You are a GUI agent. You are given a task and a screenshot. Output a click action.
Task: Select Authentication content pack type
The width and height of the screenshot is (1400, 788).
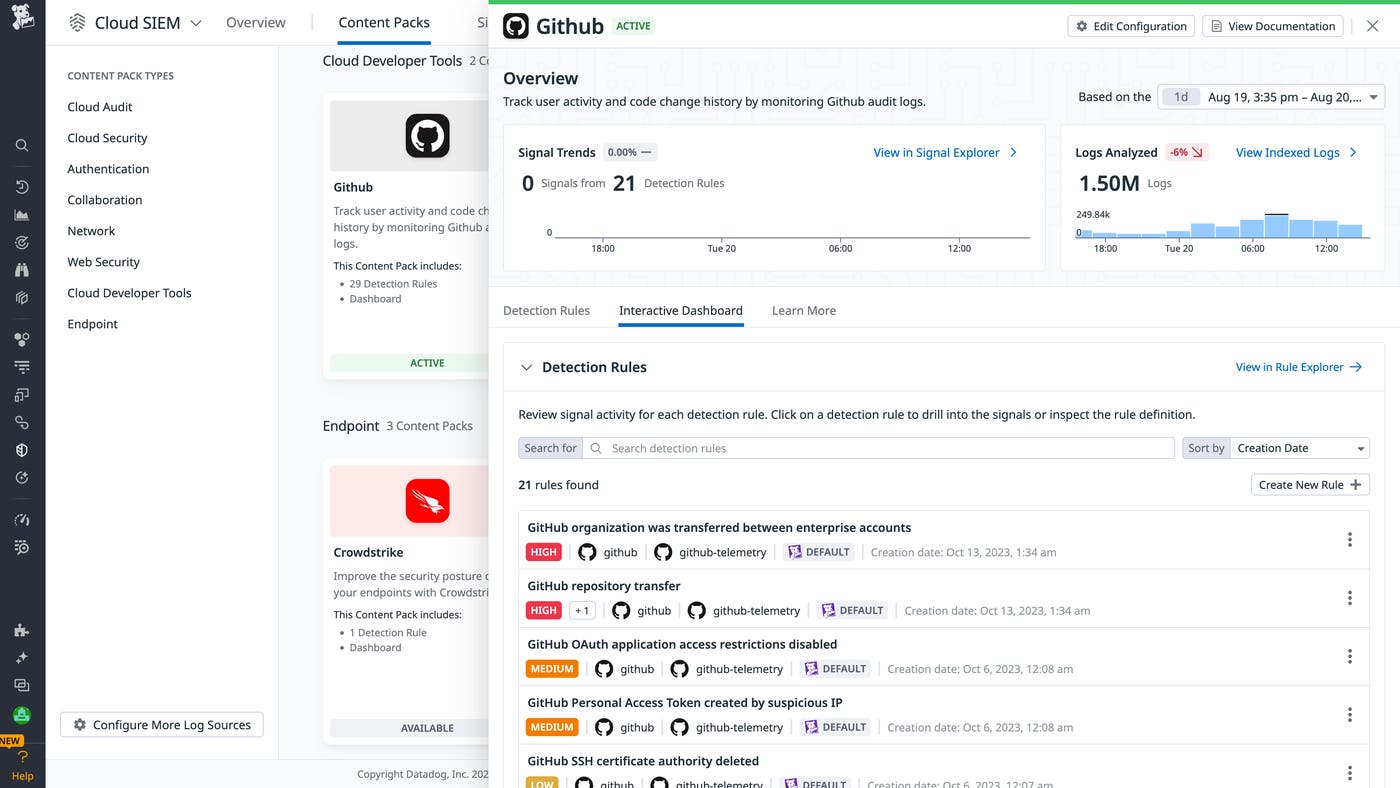pos(108,169)
